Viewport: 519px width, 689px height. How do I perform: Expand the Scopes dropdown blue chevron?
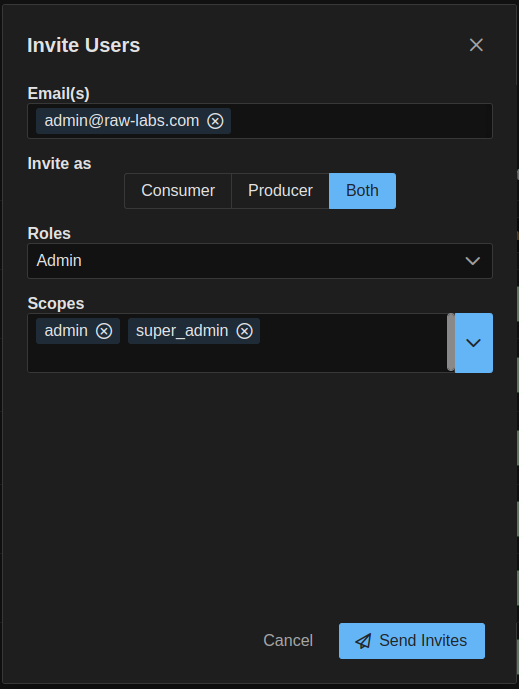[x=473, y=343]
